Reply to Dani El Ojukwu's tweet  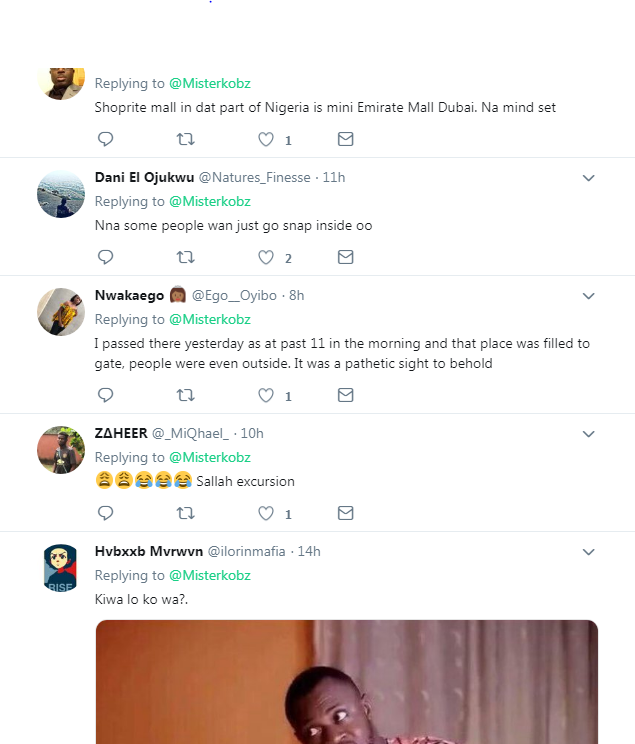106,257
